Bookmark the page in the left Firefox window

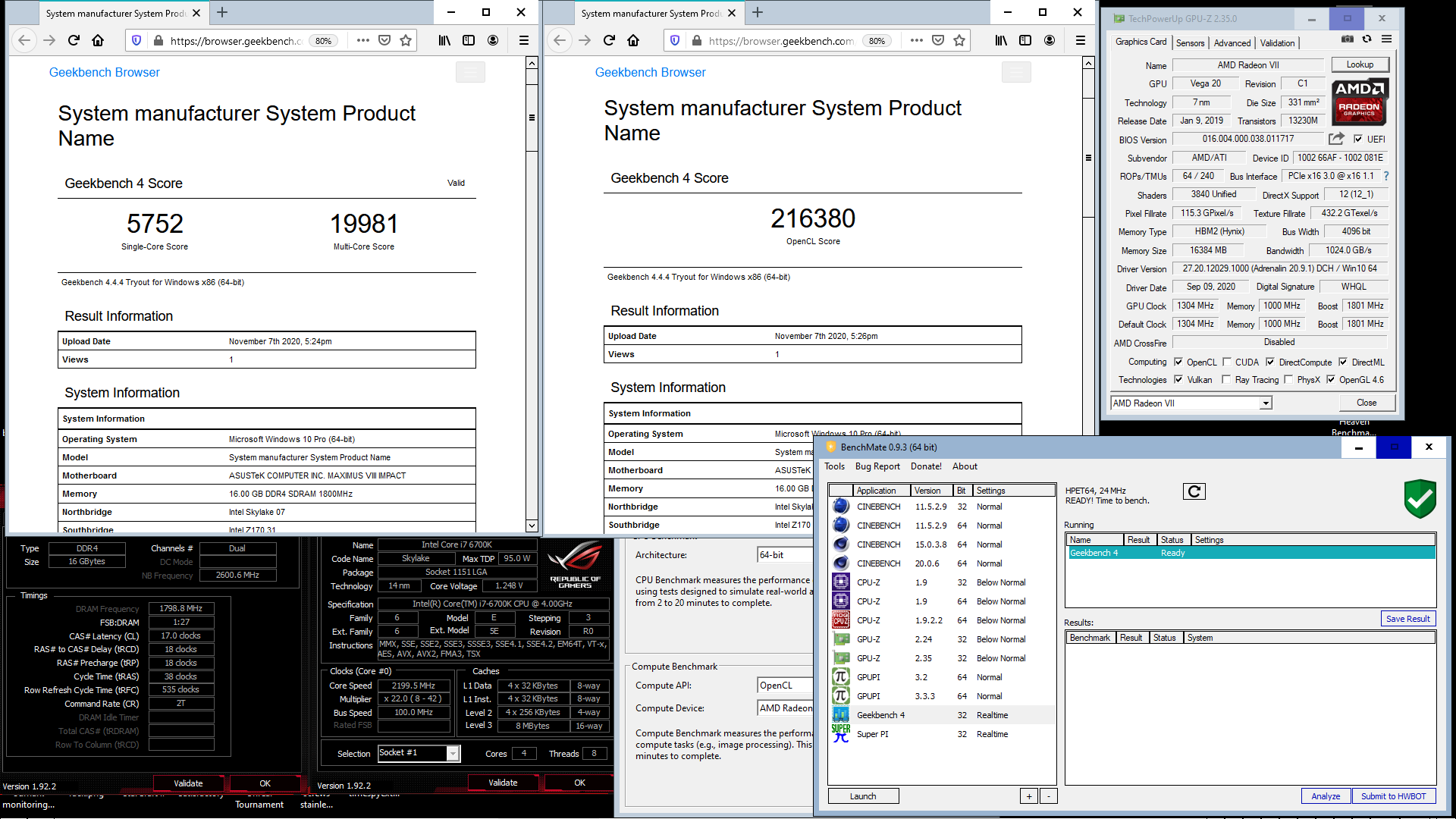406,41
